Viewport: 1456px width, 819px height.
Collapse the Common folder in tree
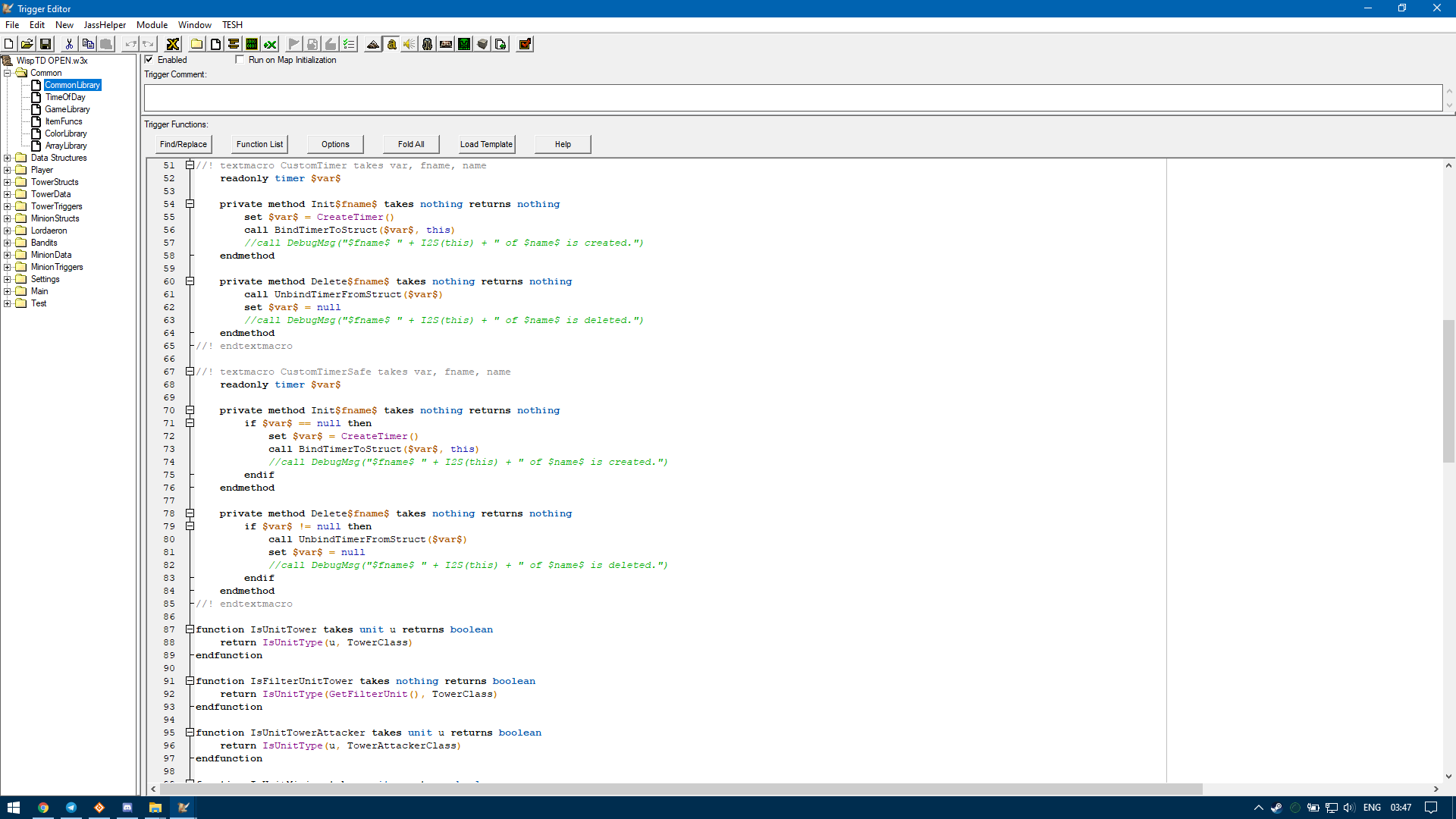point(8,73)
